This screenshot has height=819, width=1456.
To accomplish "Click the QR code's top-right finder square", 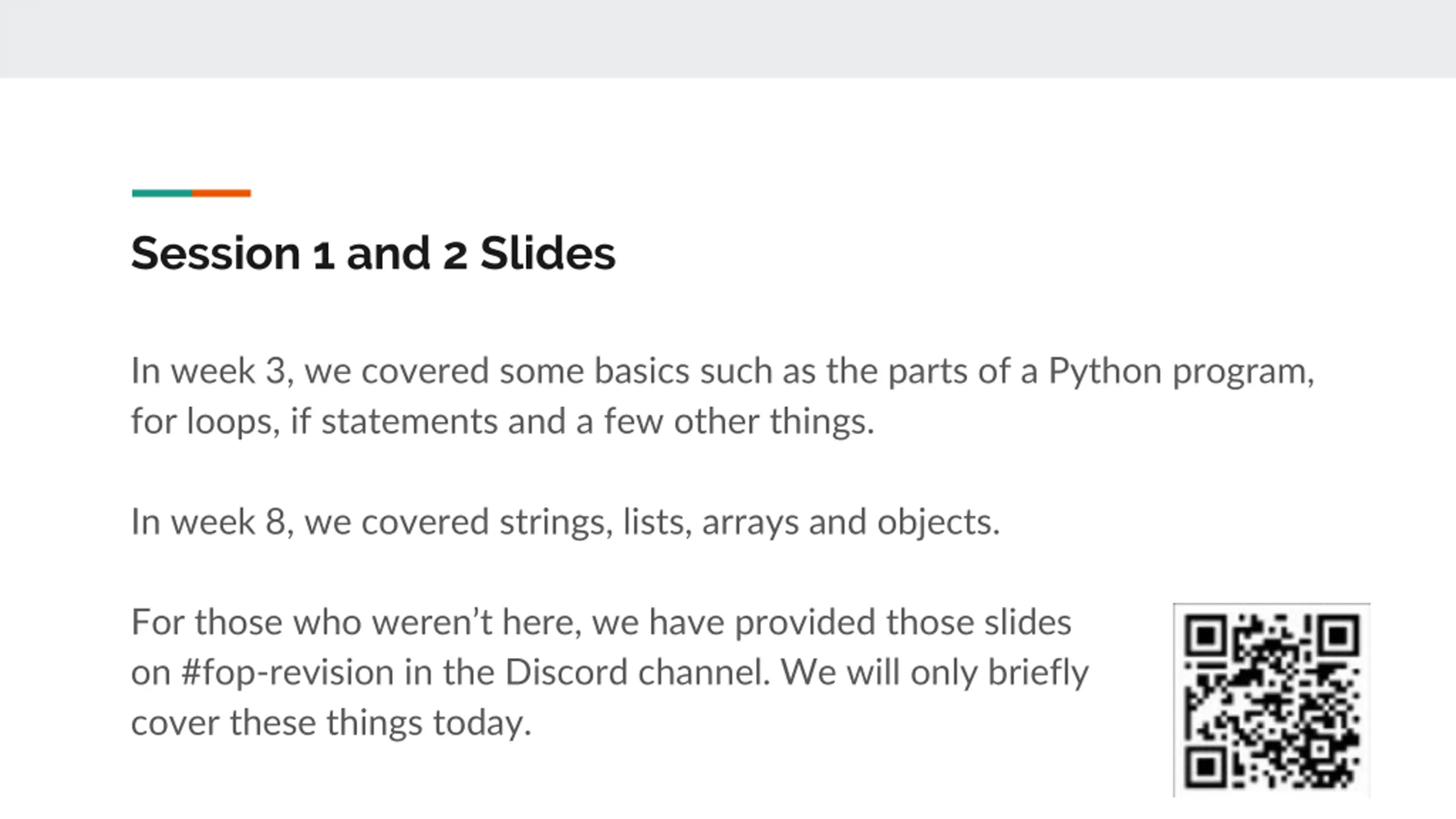I will [1339, 635].
